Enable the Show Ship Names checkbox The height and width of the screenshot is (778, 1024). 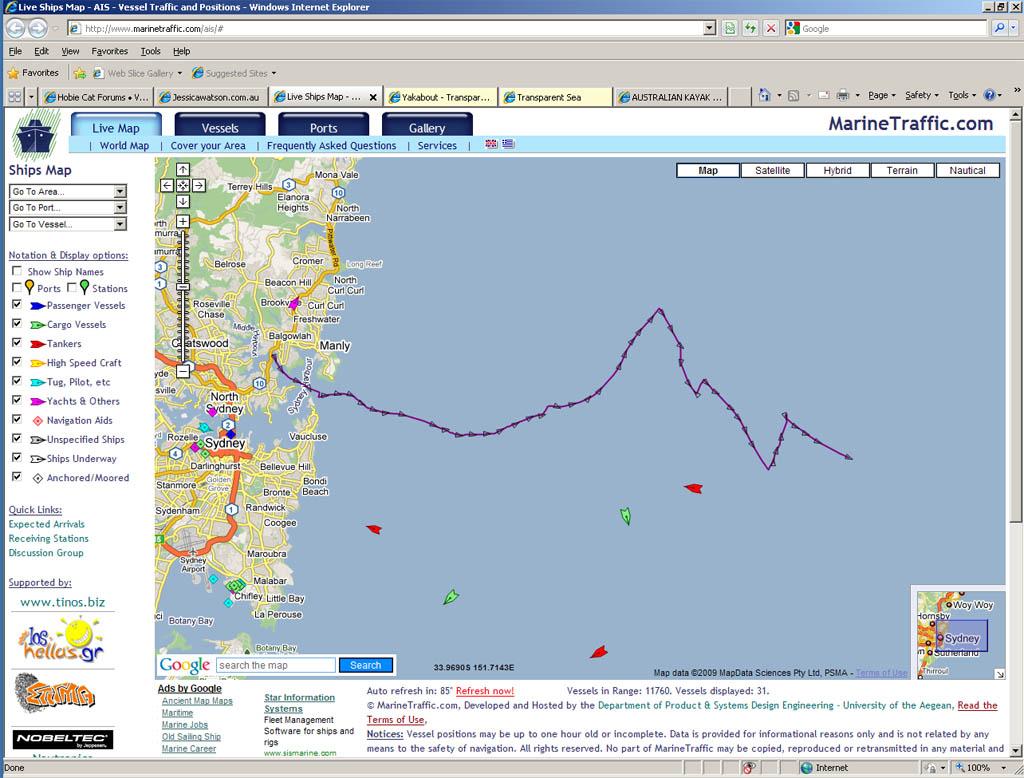[16, 271]
